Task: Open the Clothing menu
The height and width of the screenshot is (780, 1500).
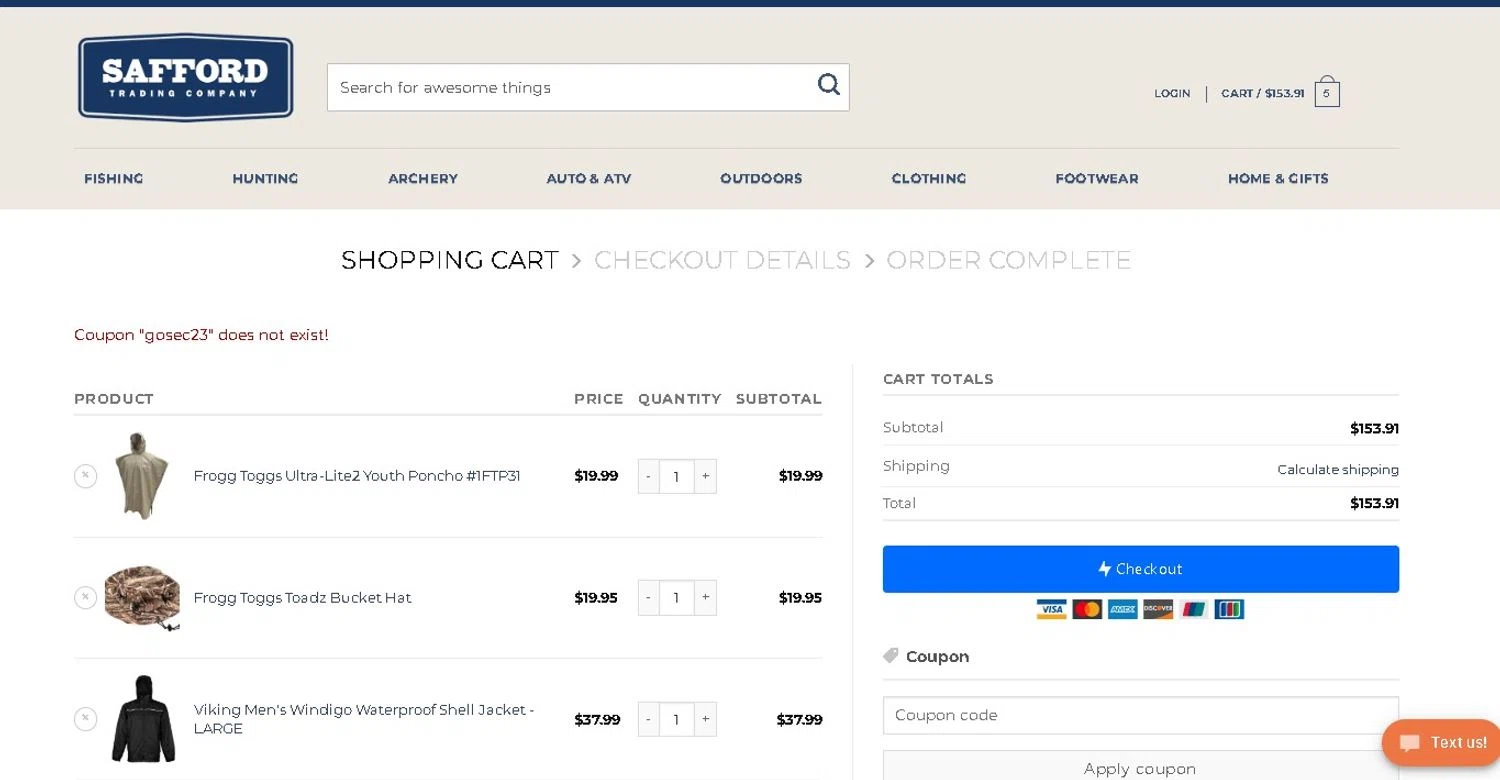Action: click(x=929, y=179)
